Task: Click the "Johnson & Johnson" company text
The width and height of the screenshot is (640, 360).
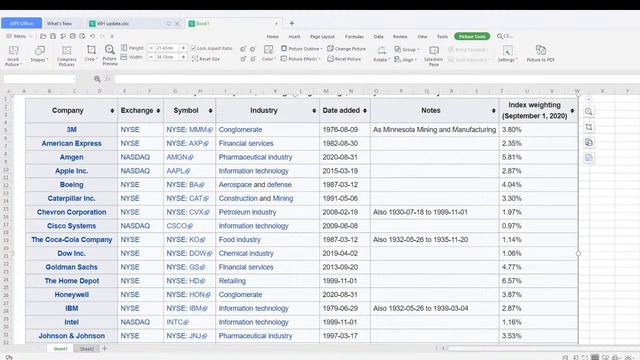Action: coord(71,336)
